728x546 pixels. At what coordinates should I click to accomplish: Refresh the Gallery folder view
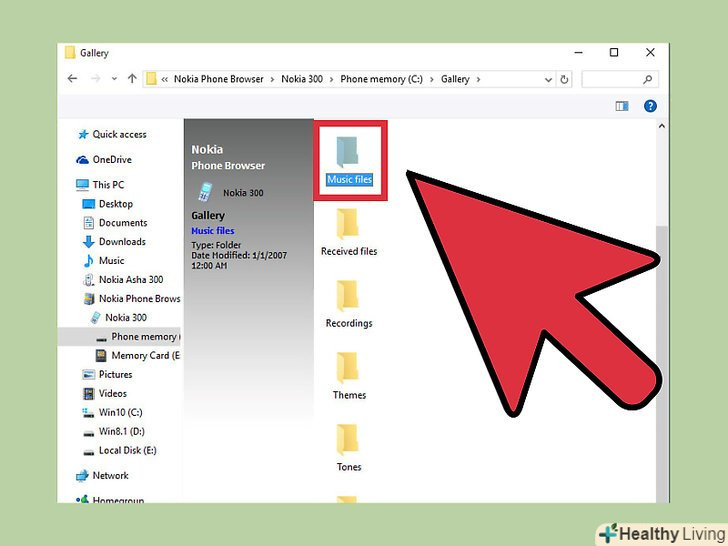coord(564,79)
